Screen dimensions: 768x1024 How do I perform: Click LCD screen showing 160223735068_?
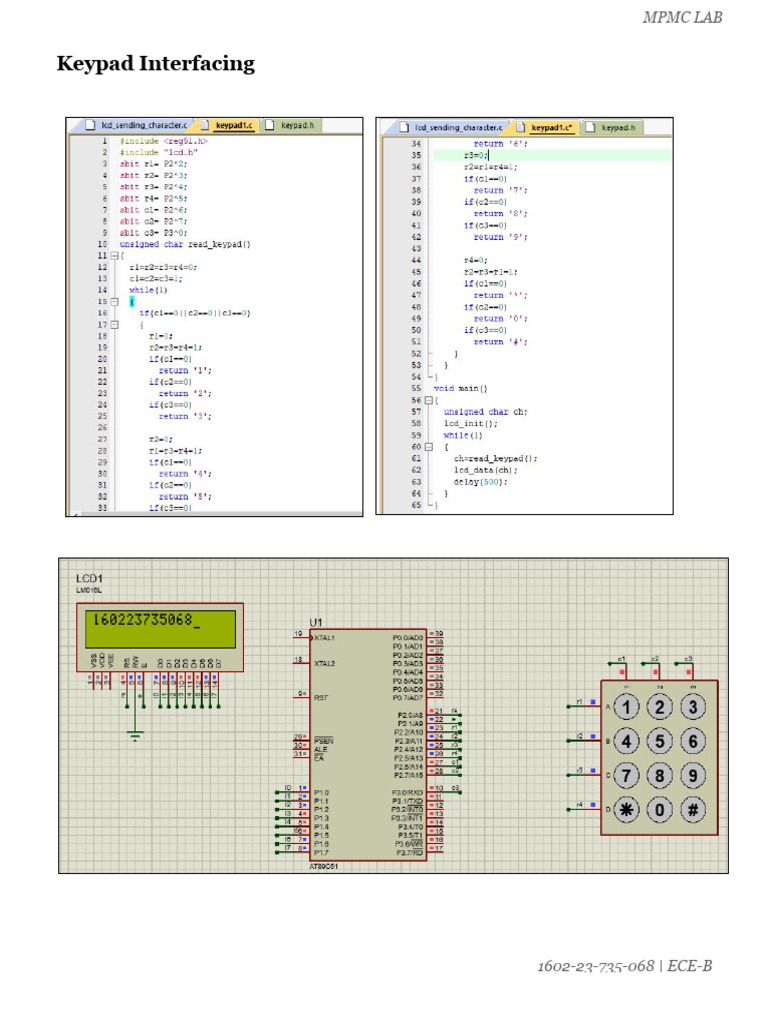160,629
